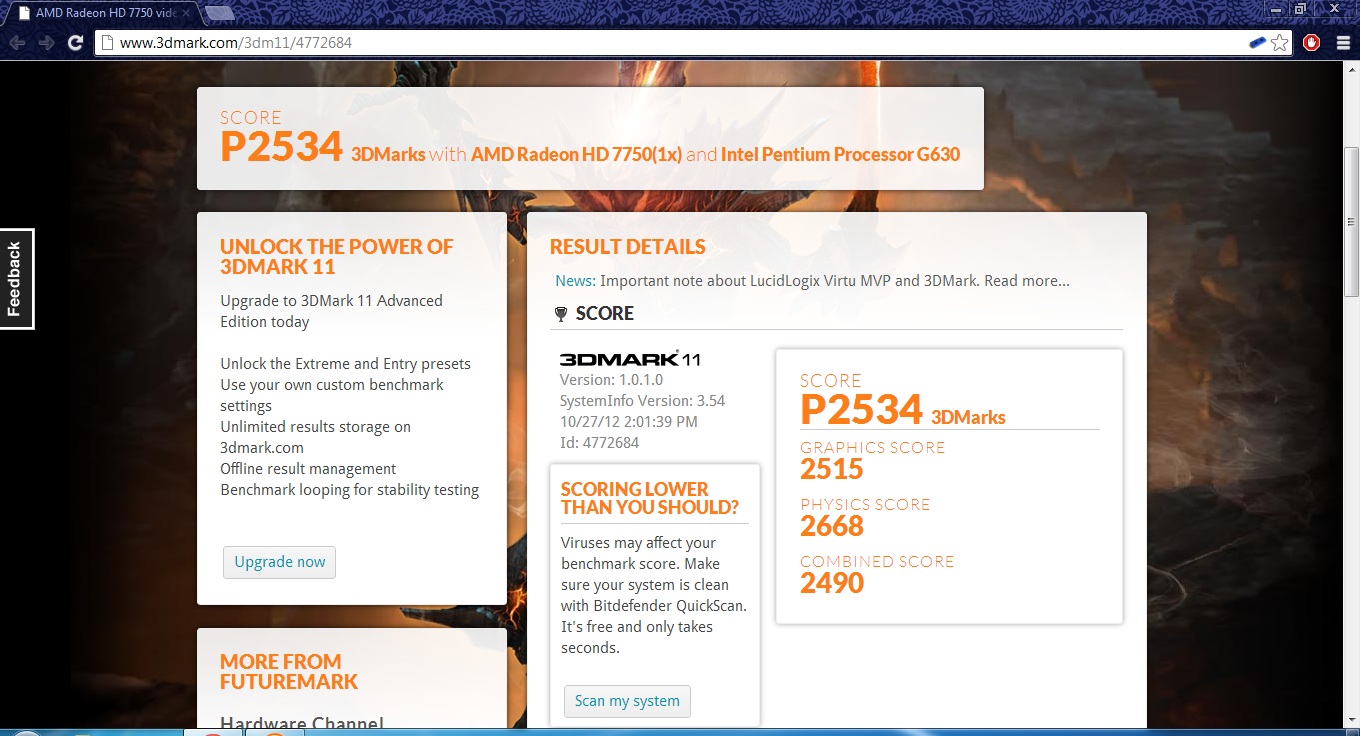Viewport: 1360px width, 736px height.
Task: Click the Graphics Score value 2515
Action: [x=832, y=469]
